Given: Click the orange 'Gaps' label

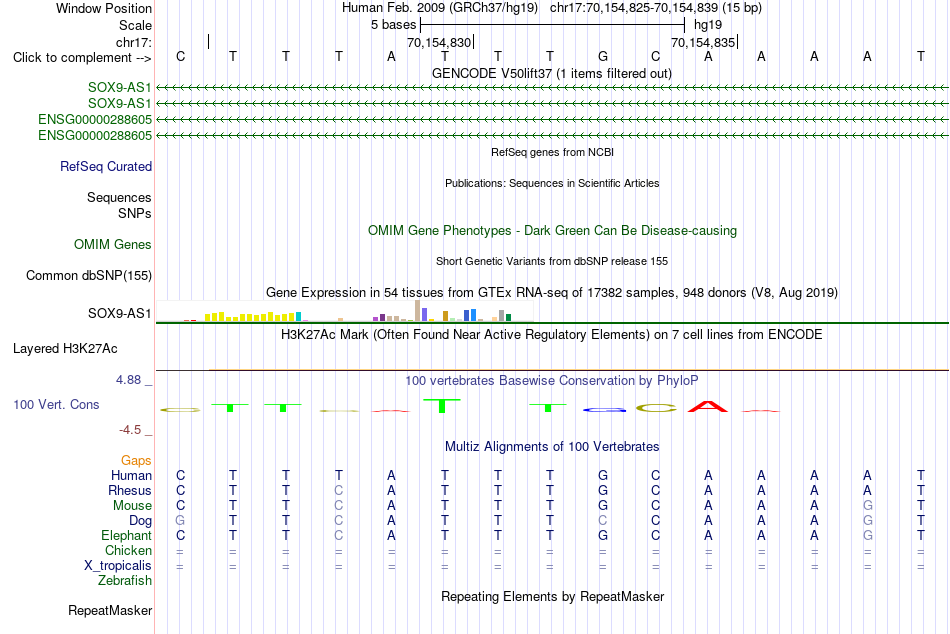Looking at the screenshot, I should pos(136,461).
